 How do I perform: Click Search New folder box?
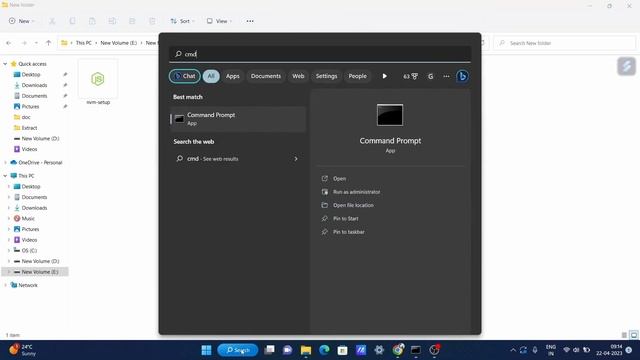point(565,43)
